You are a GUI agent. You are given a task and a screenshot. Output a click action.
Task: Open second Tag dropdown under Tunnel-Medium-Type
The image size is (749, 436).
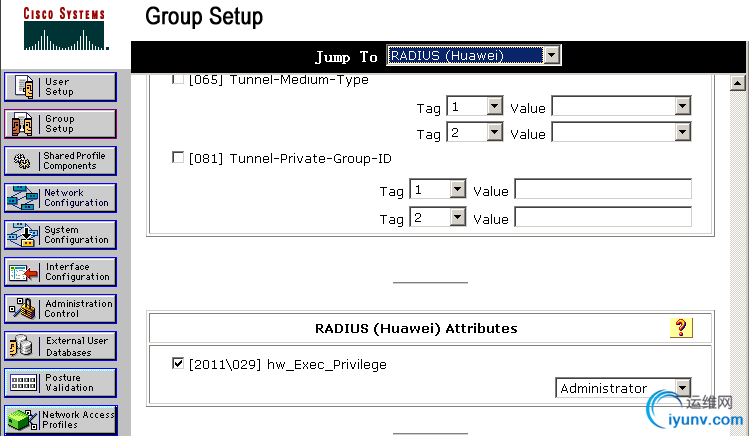click(474, 132)
